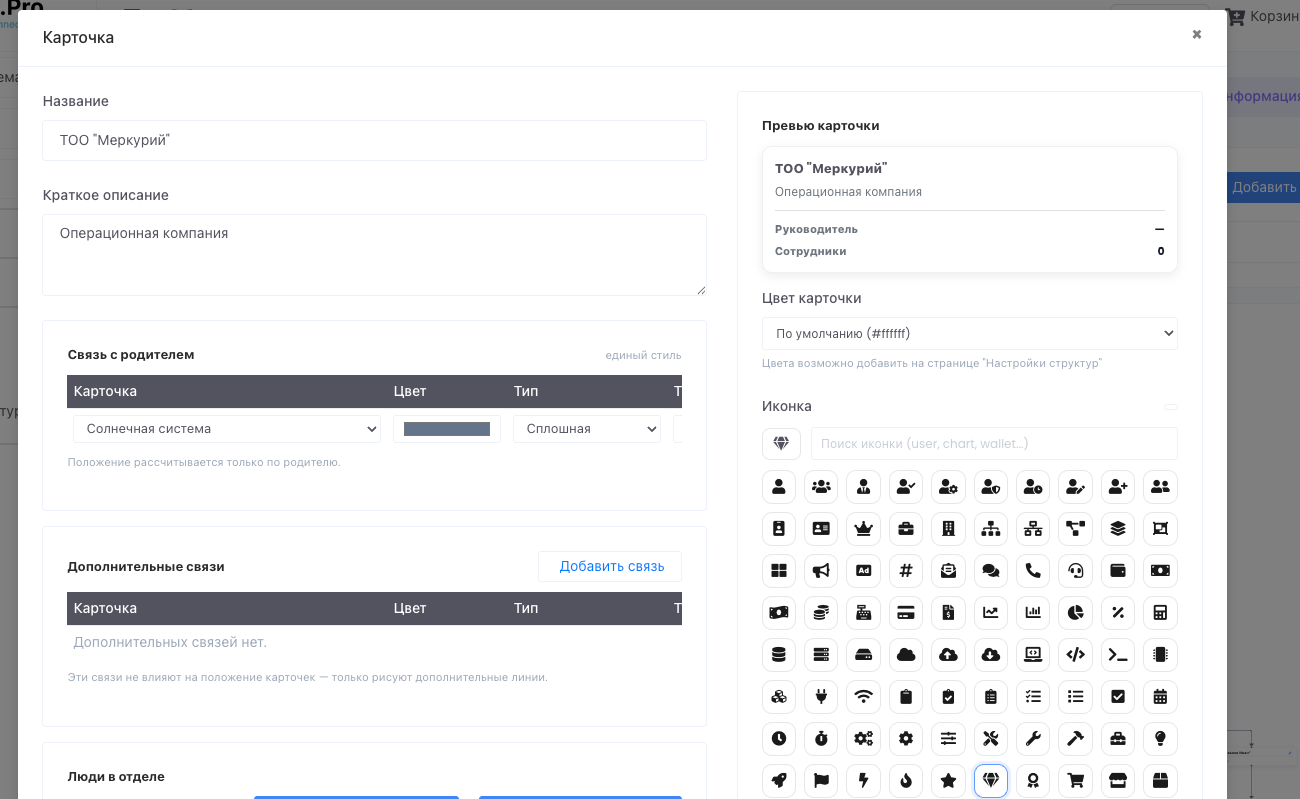Pick the rocket icon
This screenshot has height=799, width=1300.
coord(778,781)
